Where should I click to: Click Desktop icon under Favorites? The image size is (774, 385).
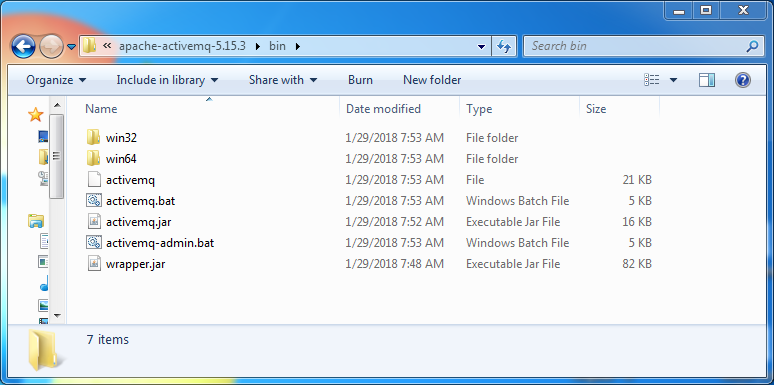(x=43, y=137)
